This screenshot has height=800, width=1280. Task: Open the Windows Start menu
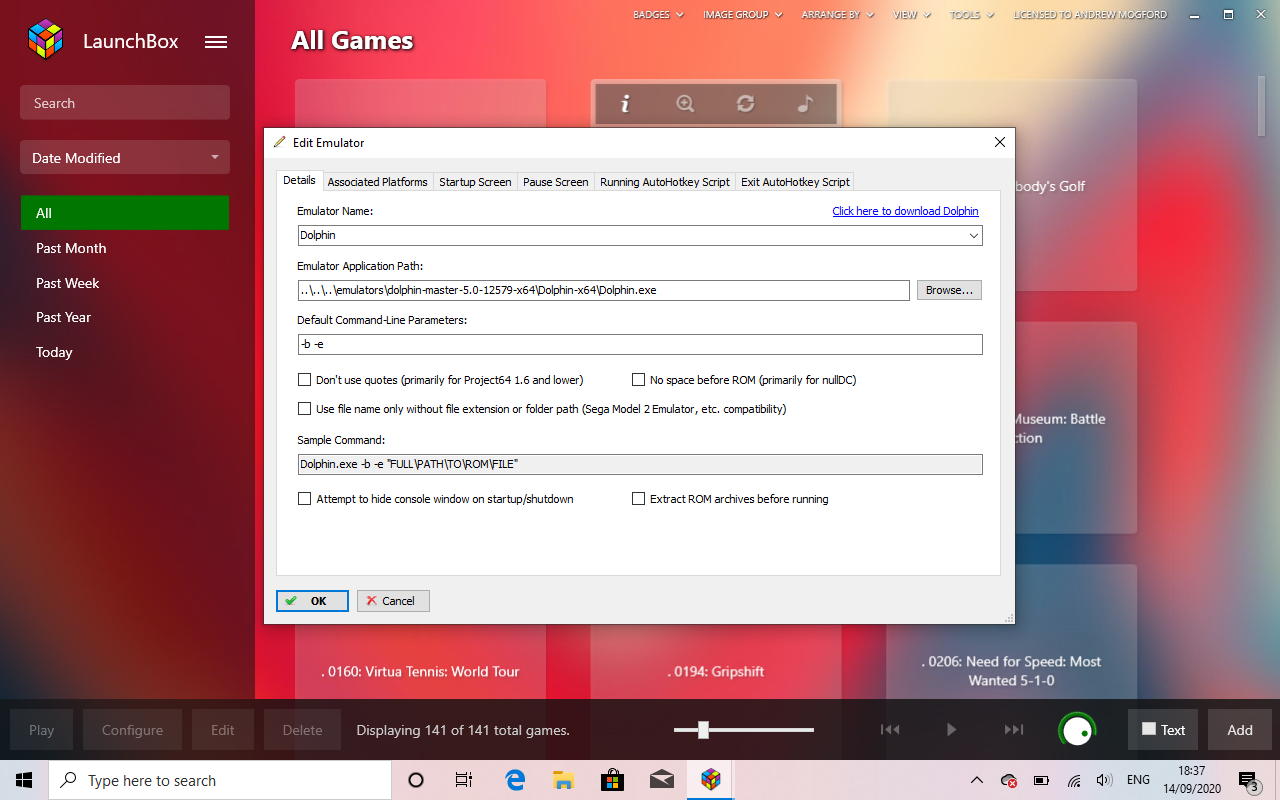(x=24, y=780)
